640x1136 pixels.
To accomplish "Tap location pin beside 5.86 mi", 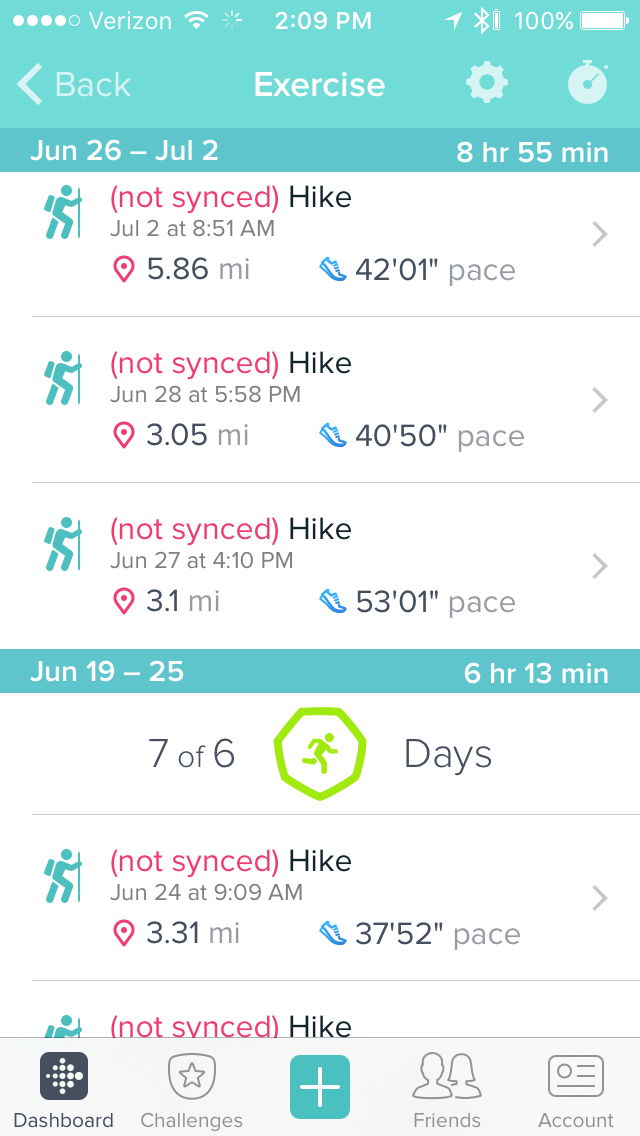I will (x=123, y=269).
